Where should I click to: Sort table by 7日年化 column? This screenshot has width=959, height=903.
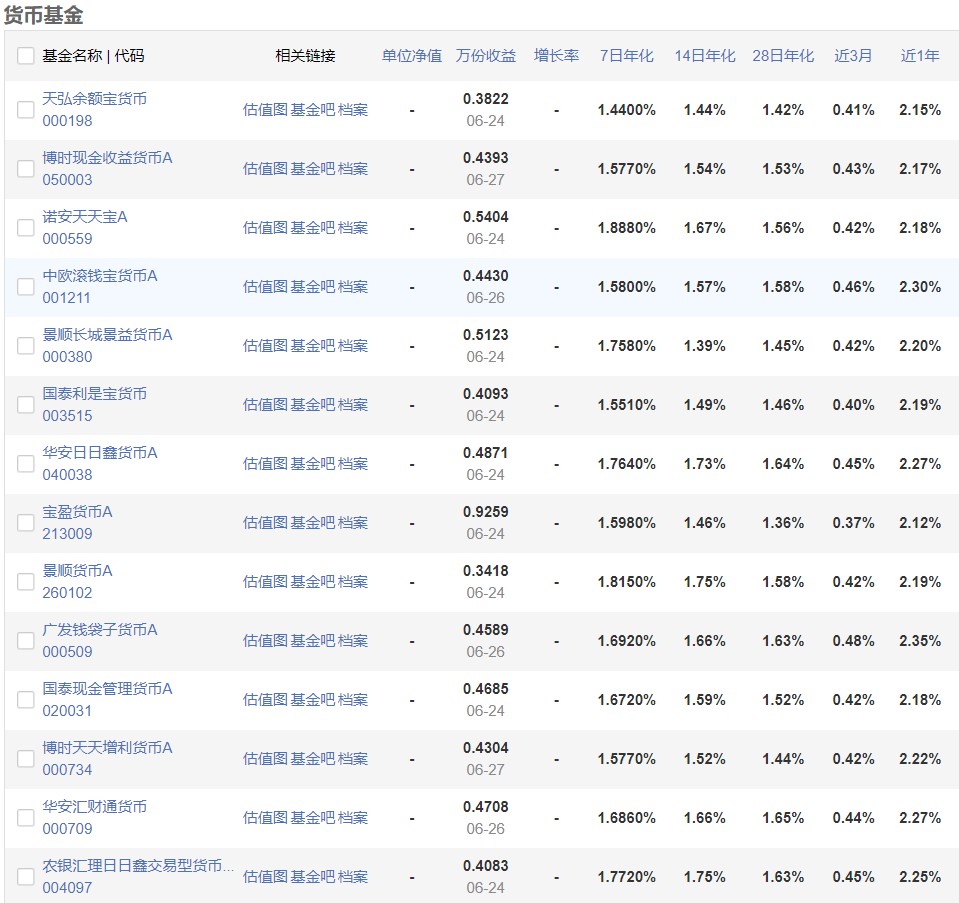click(624, 56)
